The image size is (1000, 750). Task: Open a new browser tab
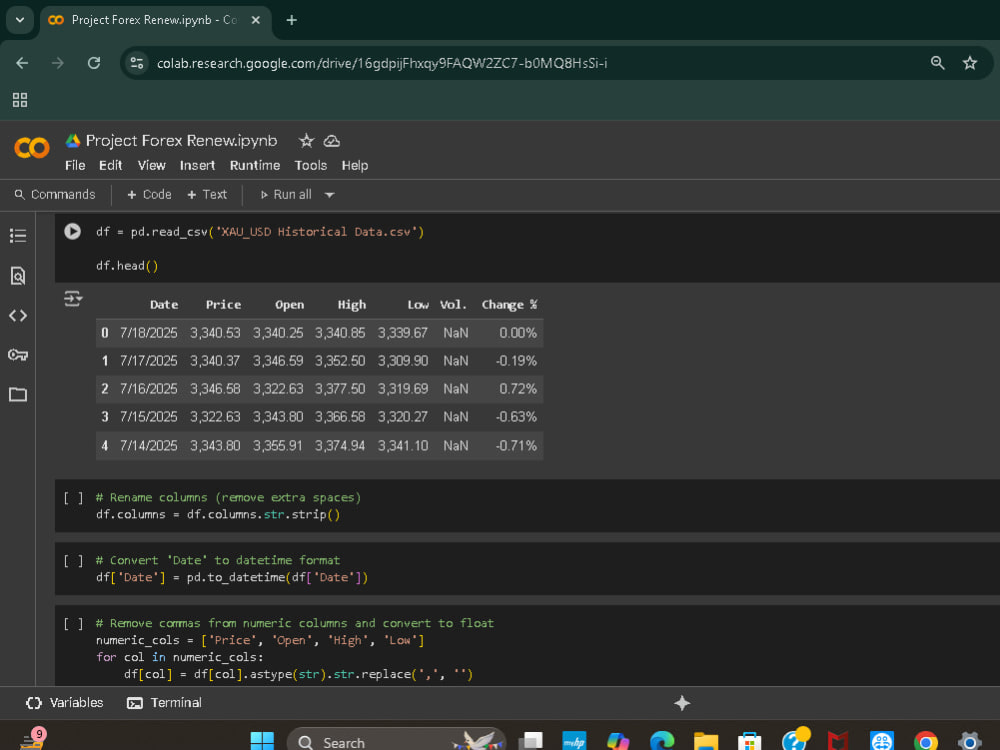tap(291, 20)
